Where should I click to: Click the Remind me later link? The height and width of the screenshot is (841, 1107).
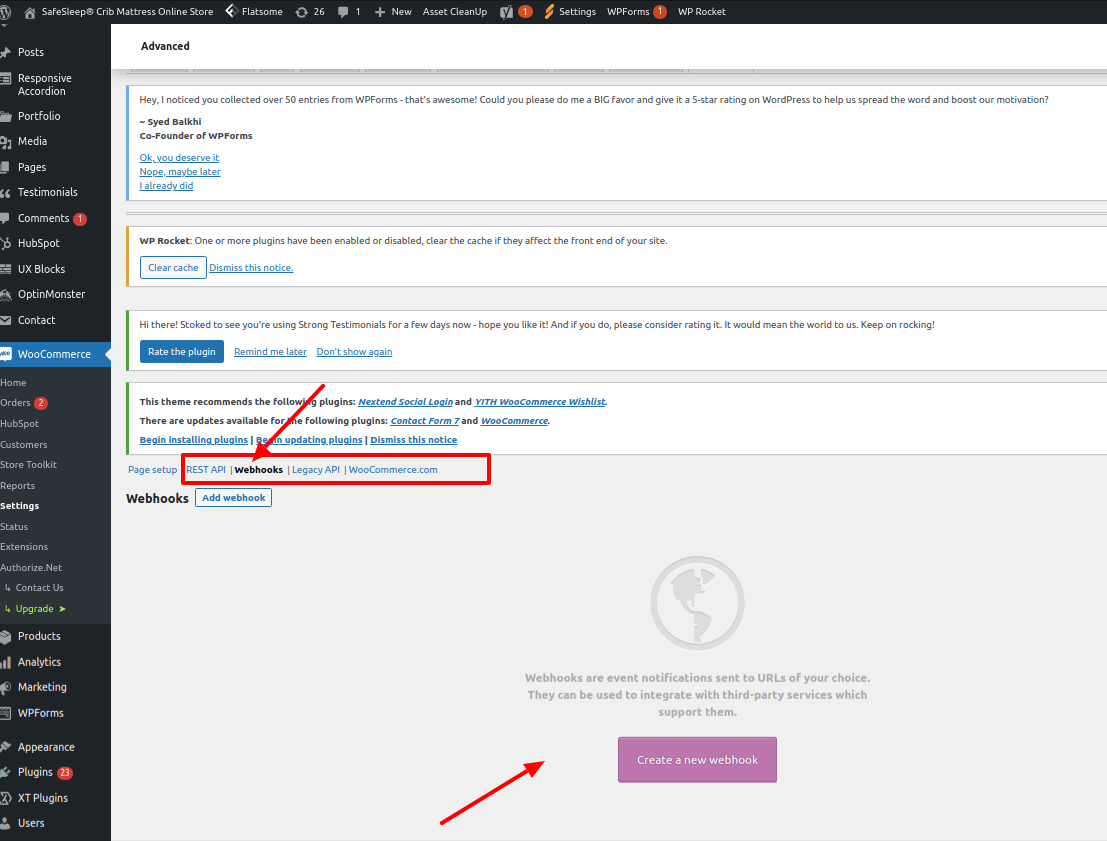[270, 352]
